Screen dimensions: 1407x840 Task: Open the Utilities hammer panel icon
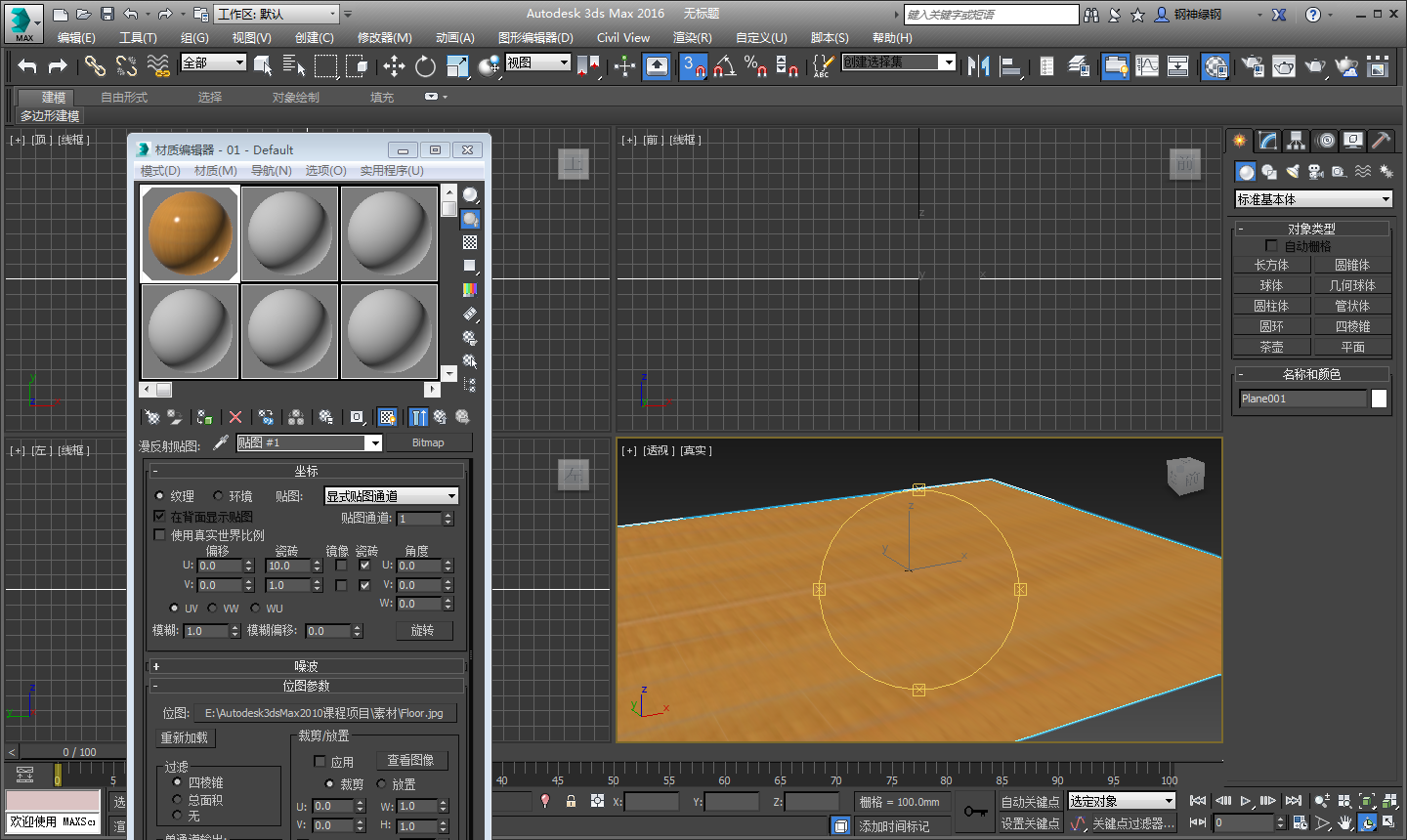pos(1381,141)
